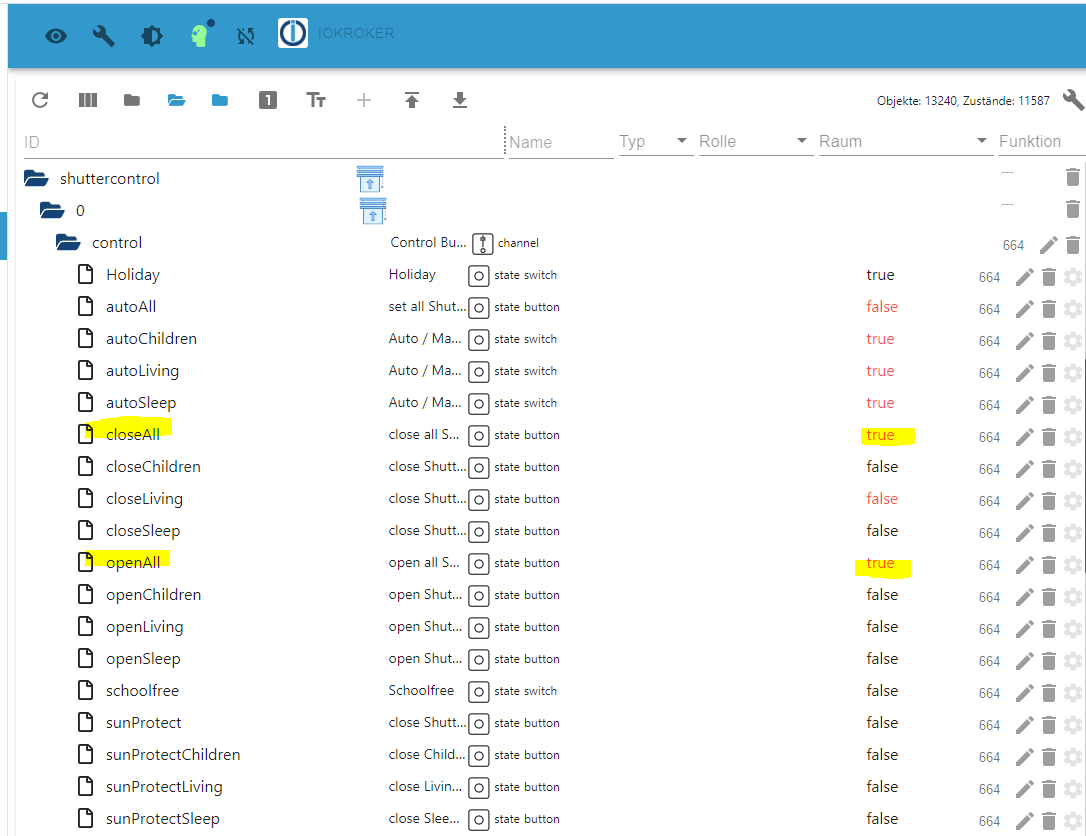Click the sync-disabled icon in header

(x=245, y=36)
